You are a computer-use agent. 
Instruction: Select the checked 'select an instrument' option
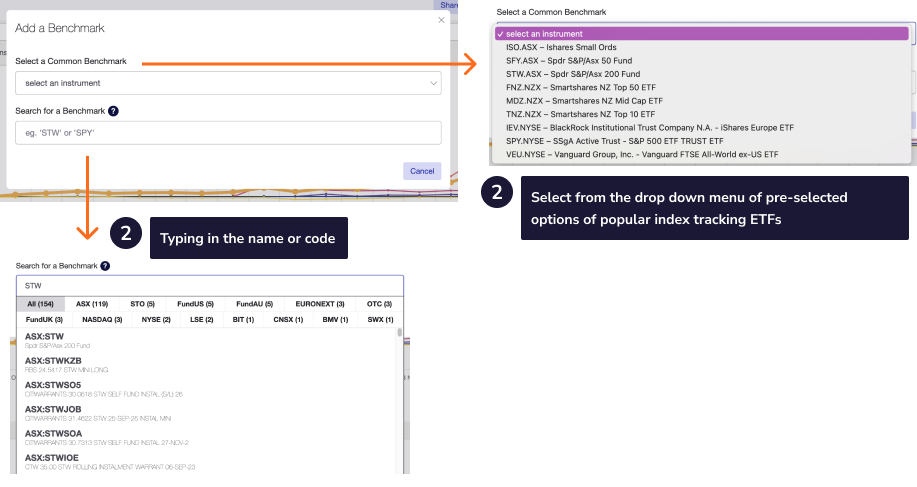point(701,34)
